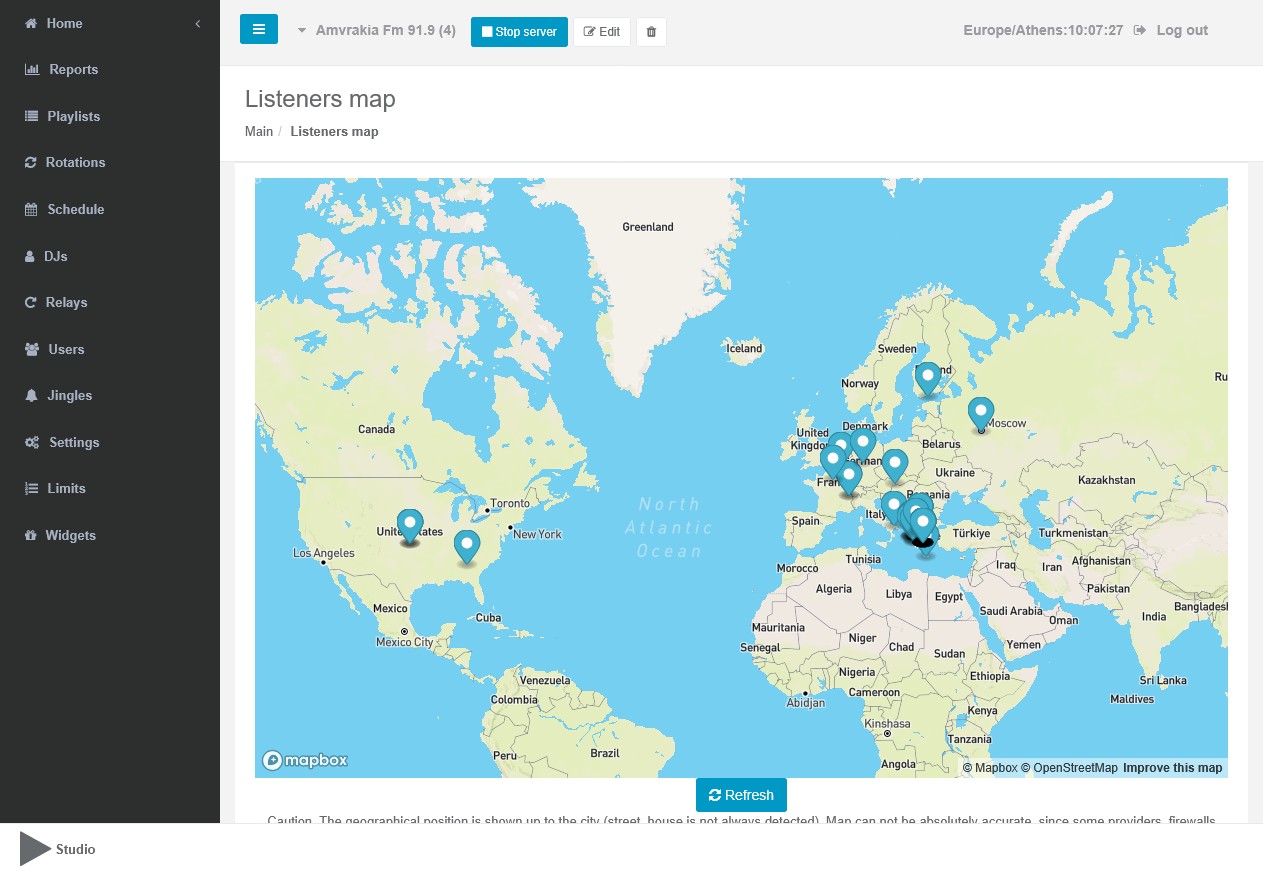Screen dimensions: 1263x871
Task: Log out of the panel
Action: pos(1171,31)
